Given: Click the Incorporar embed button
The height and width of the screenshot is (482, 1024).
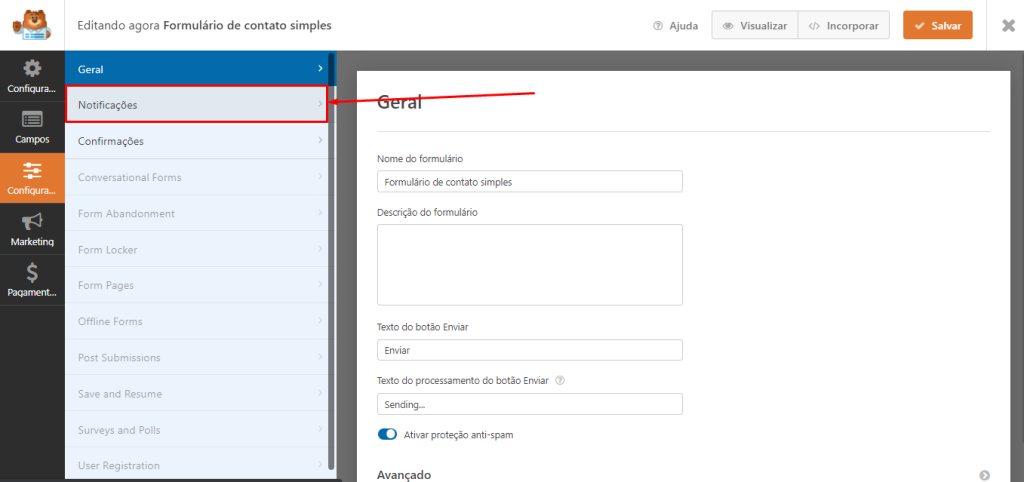Looking at the screenshot, I should pyautogui.click(x=843, y=26).
